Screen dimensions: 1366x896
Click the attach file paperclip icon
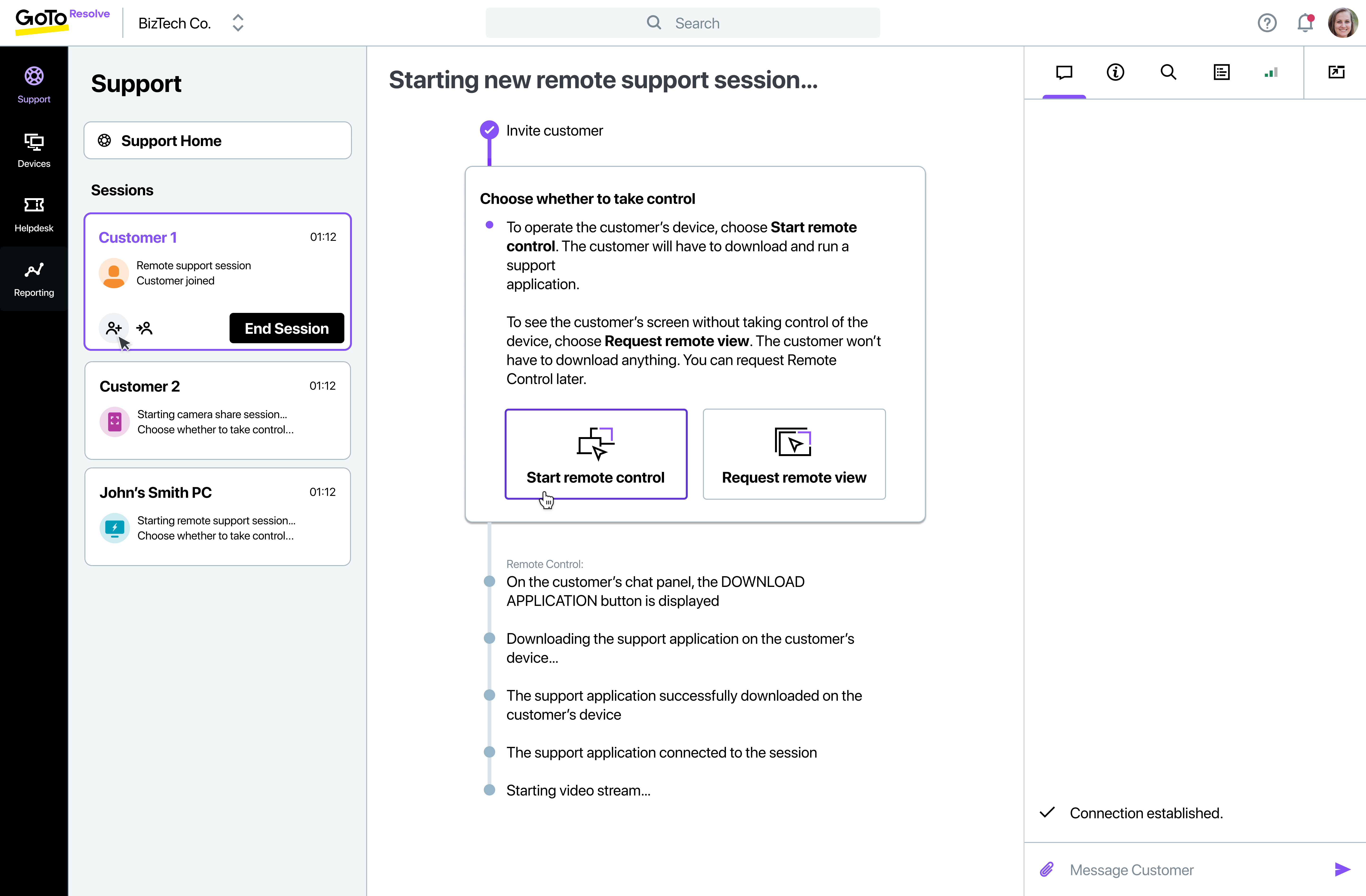(x=1046, y=870)
